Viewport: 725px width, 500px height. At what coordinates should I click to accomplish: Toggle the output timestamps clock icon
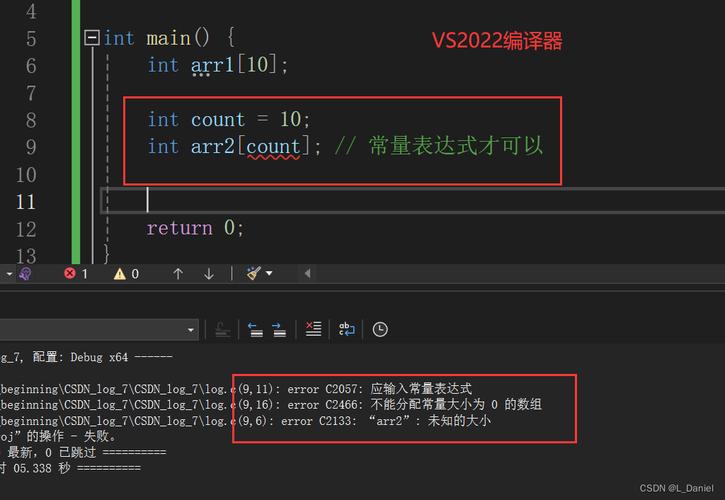[380, 329]
